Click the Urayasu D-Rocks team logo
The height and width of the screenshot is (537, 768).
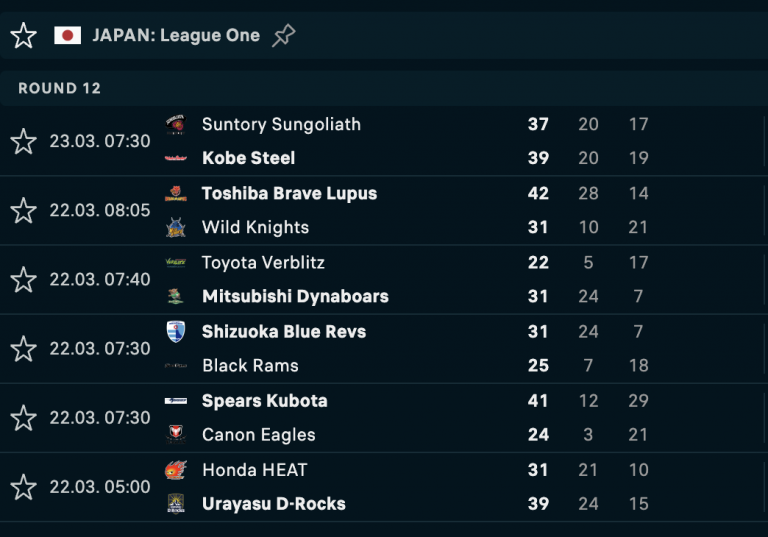click(x=176, y=503)
